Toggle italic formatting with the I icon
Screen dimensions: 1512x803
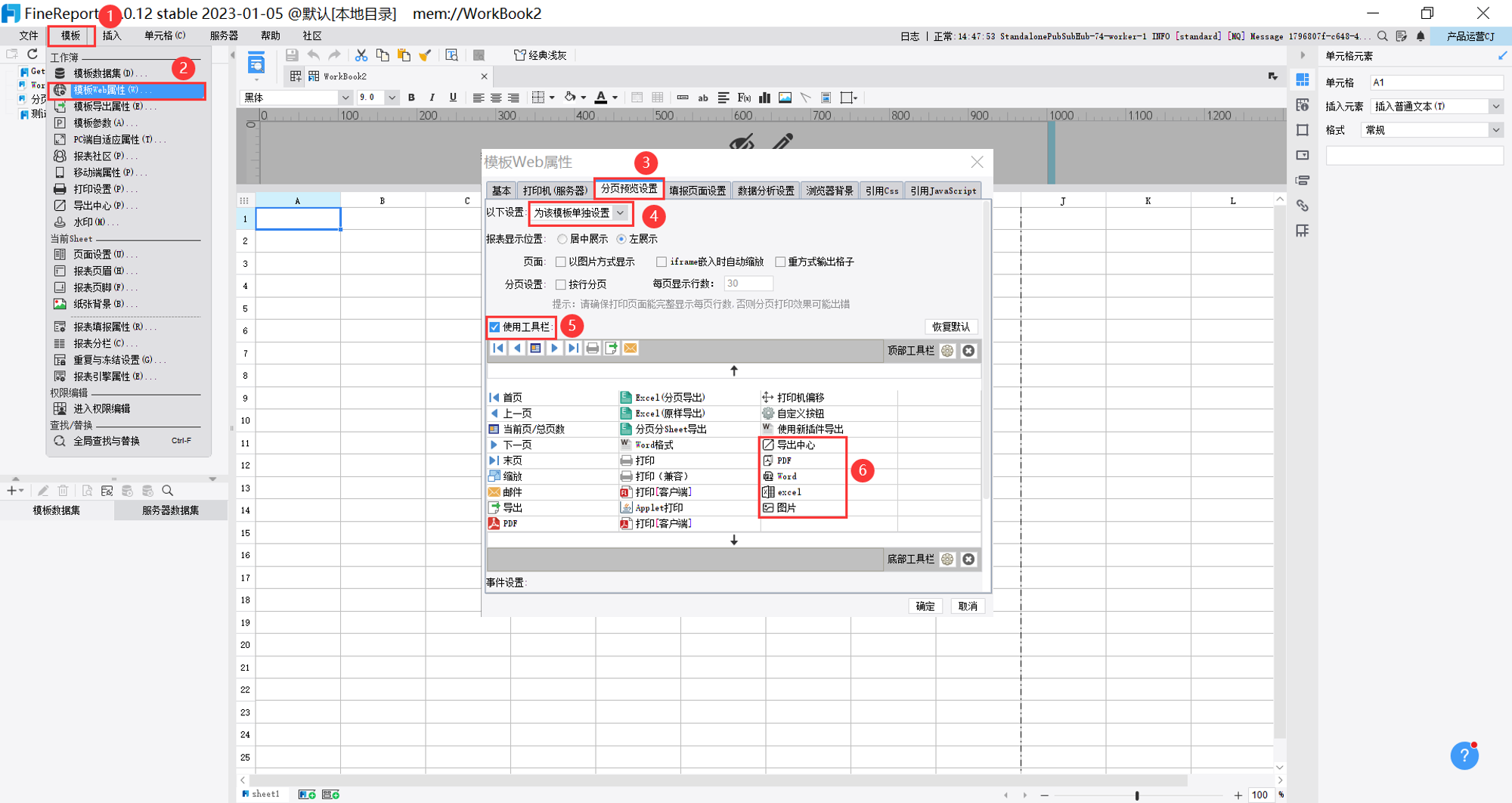[x=432, y=98]
